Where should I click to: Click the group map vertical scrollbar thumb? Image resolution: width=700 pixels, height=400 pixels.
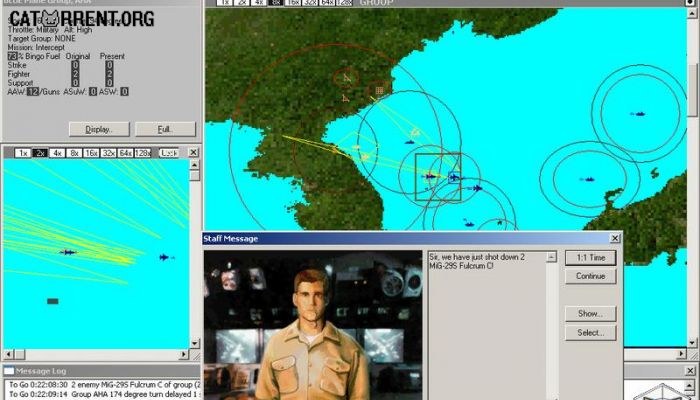(692, 89)
